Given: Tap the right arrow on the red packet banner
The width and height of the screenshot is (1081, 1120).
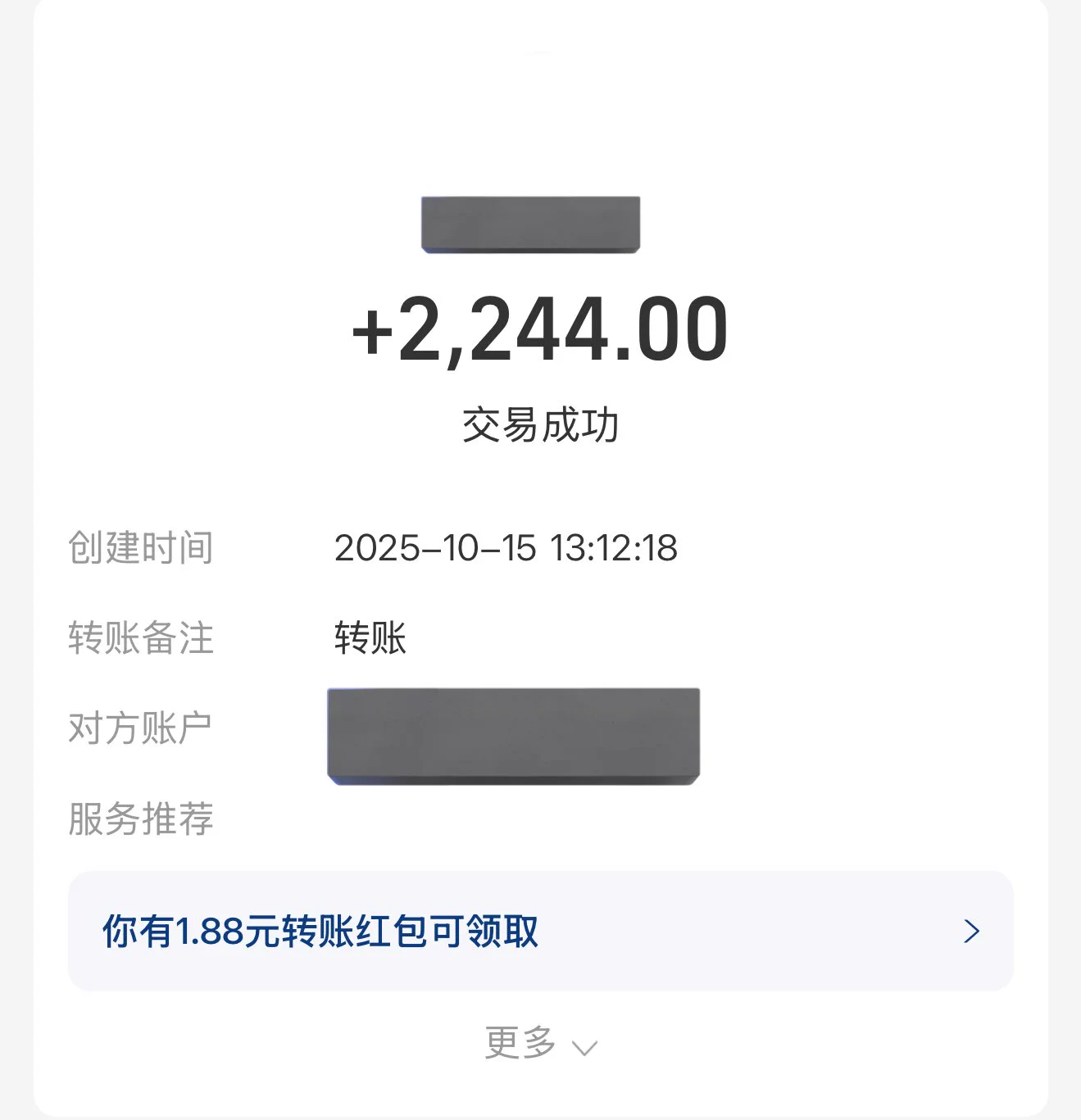Looking at the screenshot, I should click(x=971, y=932).
